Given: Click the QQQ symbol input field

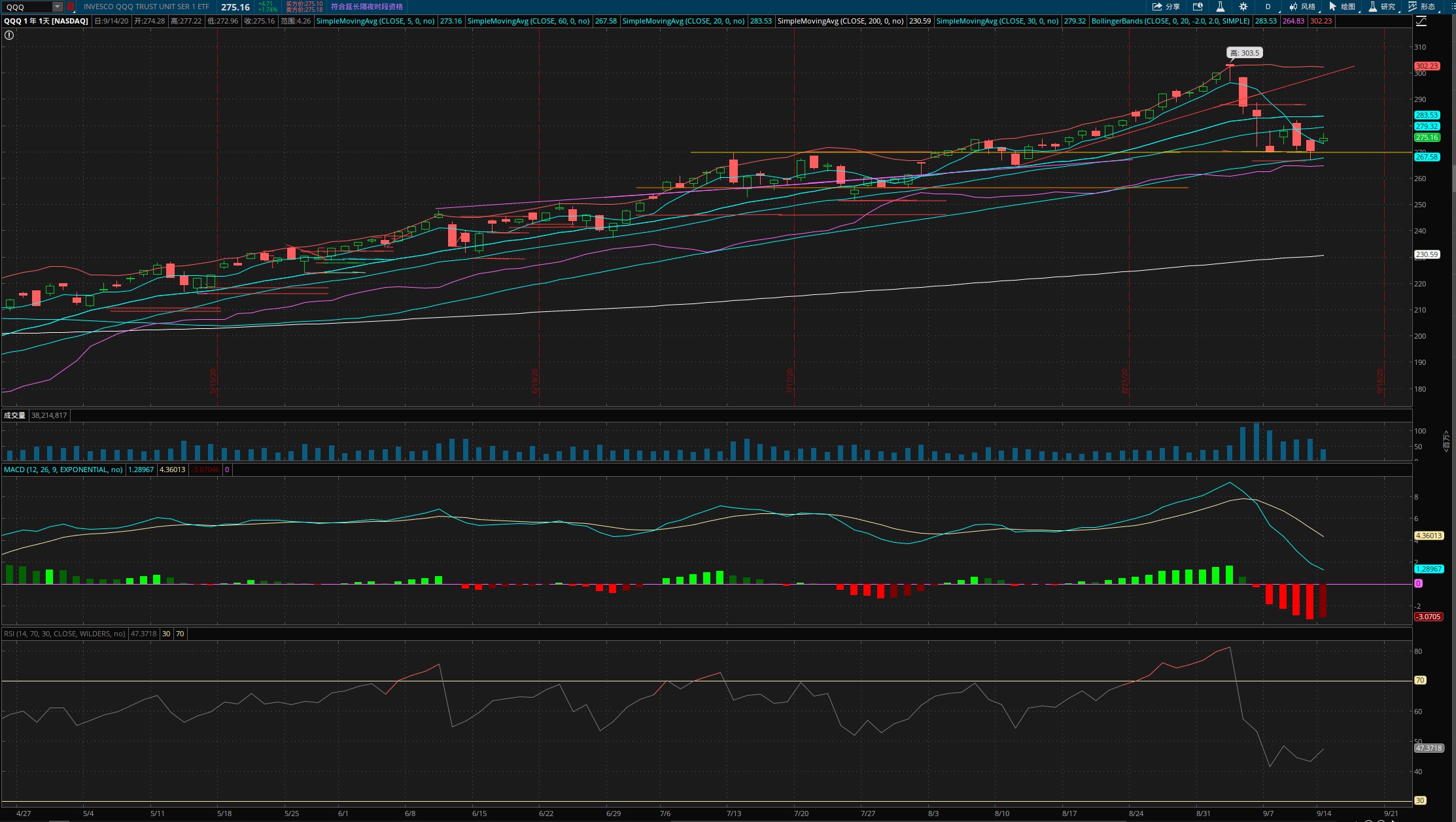Looking at the screenshot, I should coord(27,7).
